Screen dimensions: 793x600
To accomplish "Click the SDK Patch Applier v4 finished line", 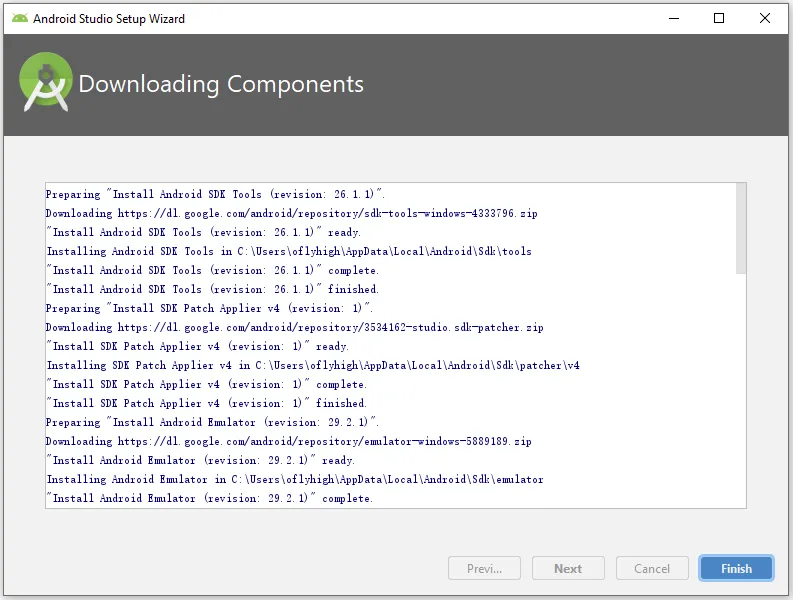I will (x=206, y=403).
